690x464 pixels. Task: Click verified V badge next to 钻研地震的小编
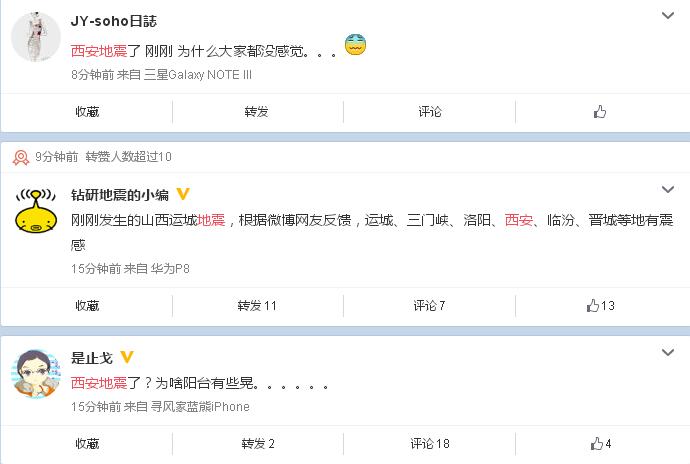[x=183, y=194]
